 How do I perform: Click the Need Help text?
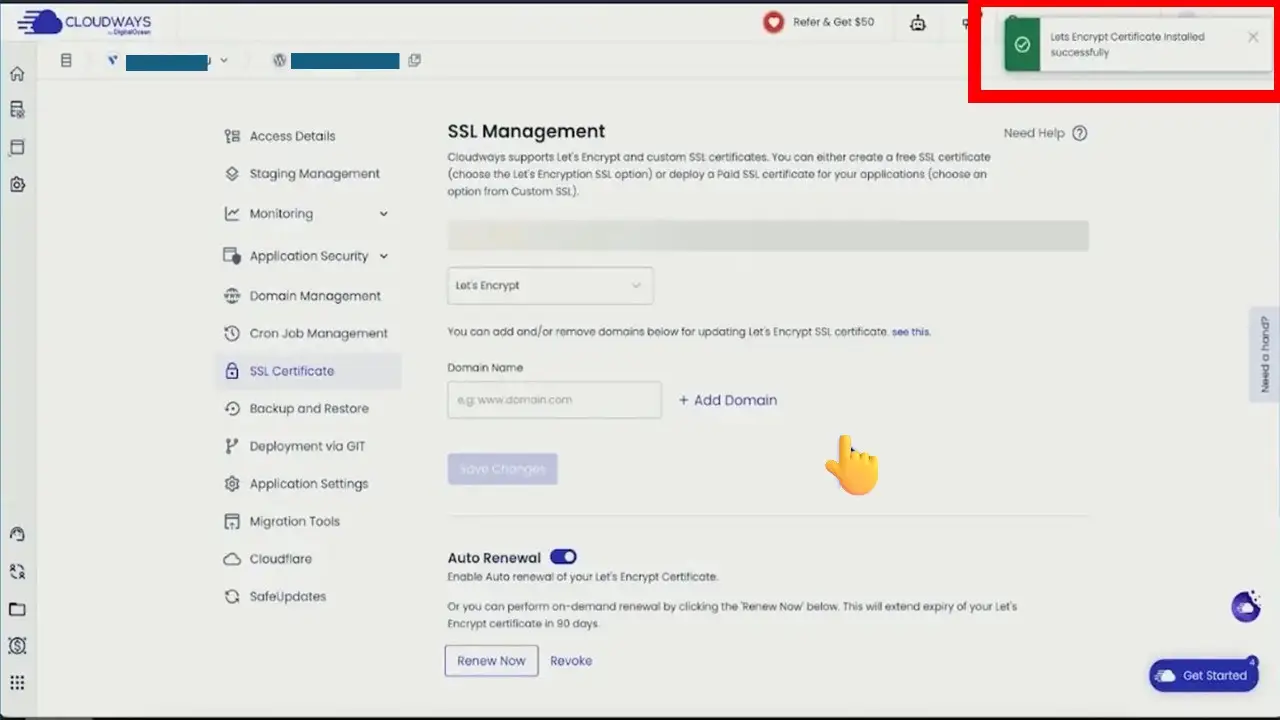(x=1034, y=133)
